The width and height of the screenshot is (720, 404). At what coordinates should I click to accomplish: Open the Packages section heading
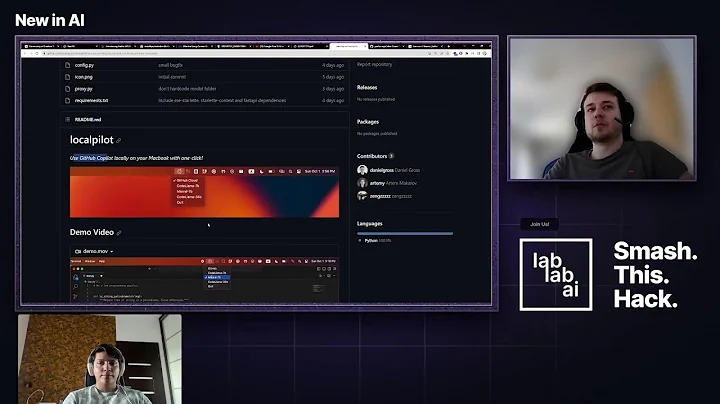click(368, 122)
